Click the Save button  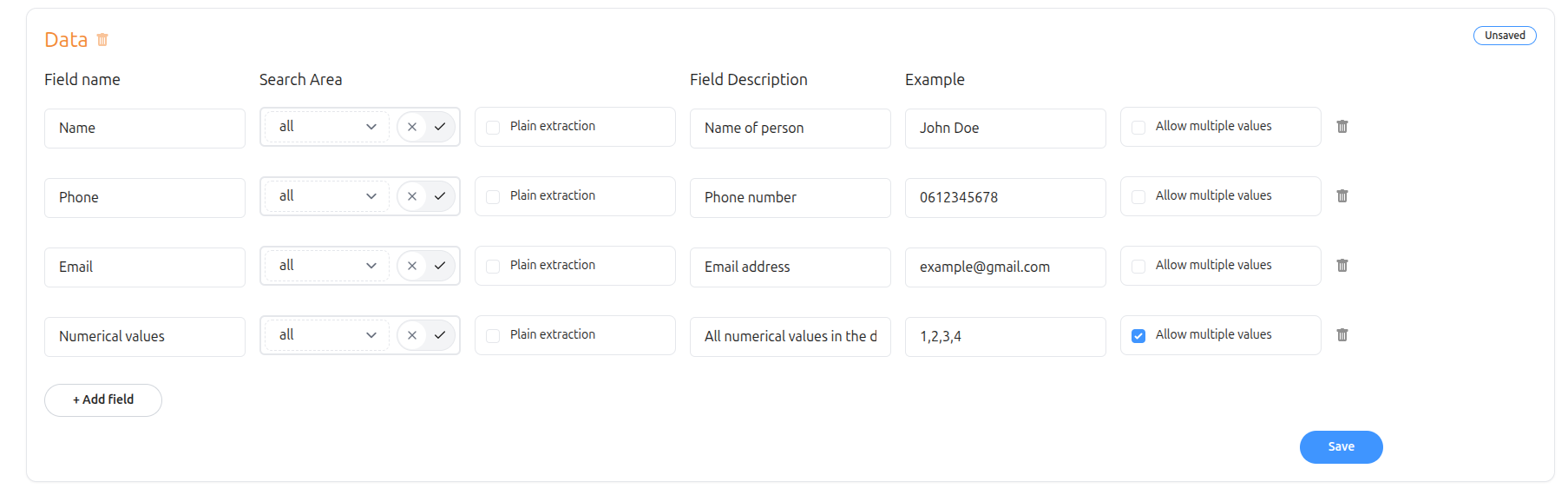1341,447
